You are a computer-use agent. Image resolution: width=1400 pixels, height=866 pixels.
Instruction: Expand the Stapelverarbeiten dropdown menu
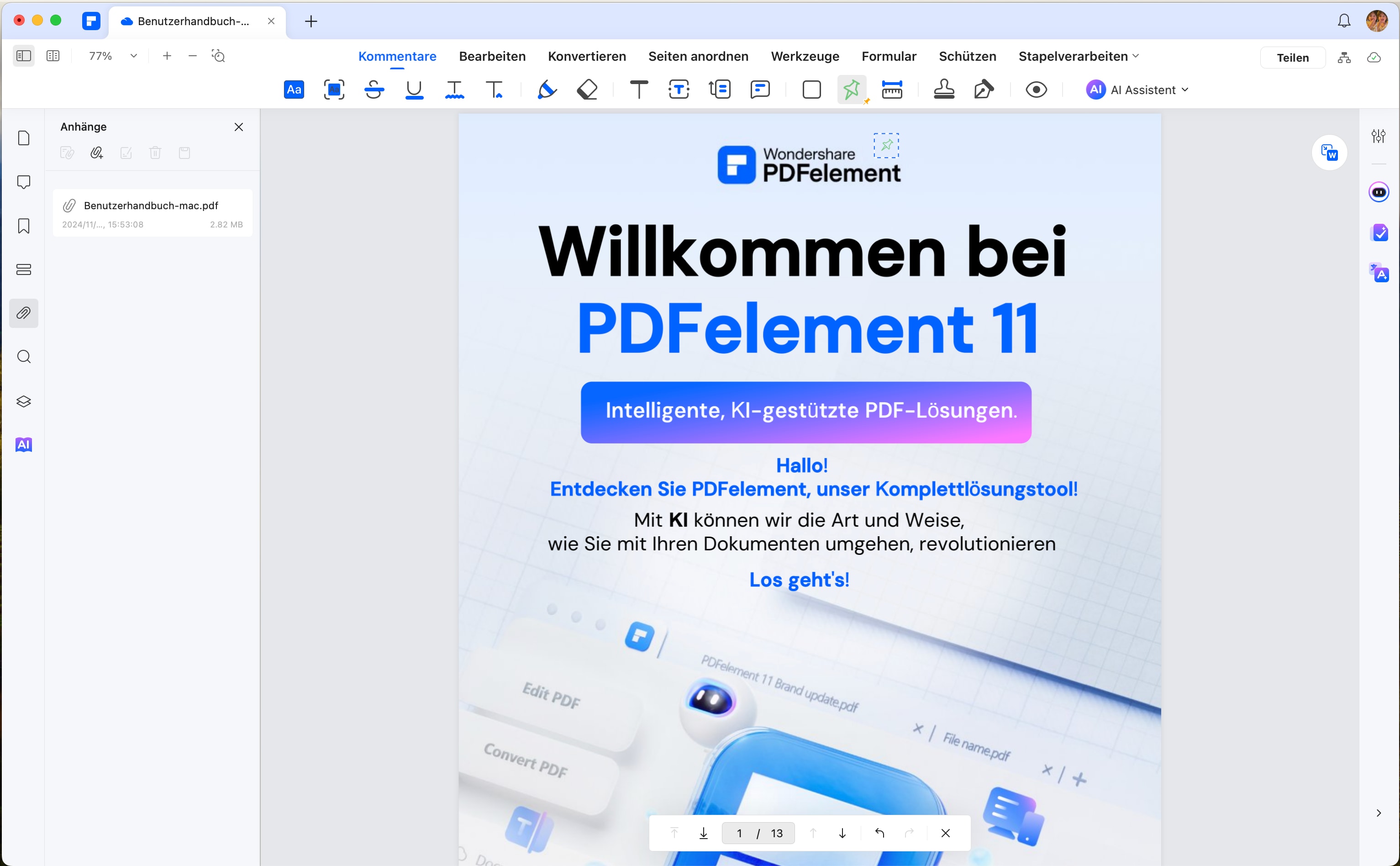(x=1078, y=56)
